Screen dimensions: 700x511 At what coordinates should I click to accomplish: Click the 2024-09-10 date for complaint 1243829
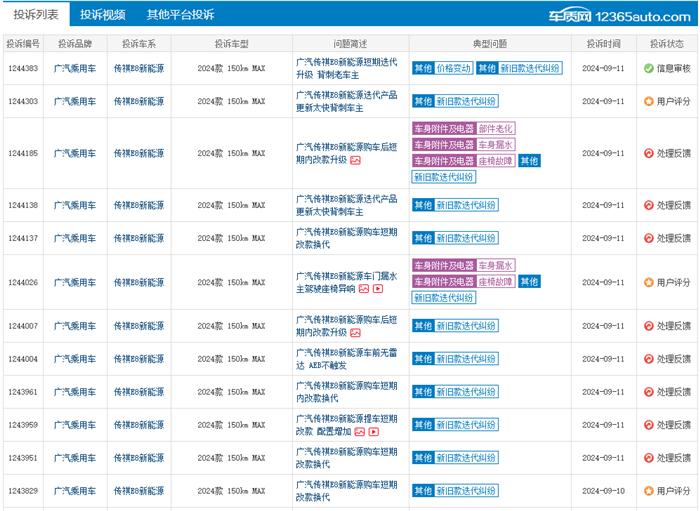[604, 491]
